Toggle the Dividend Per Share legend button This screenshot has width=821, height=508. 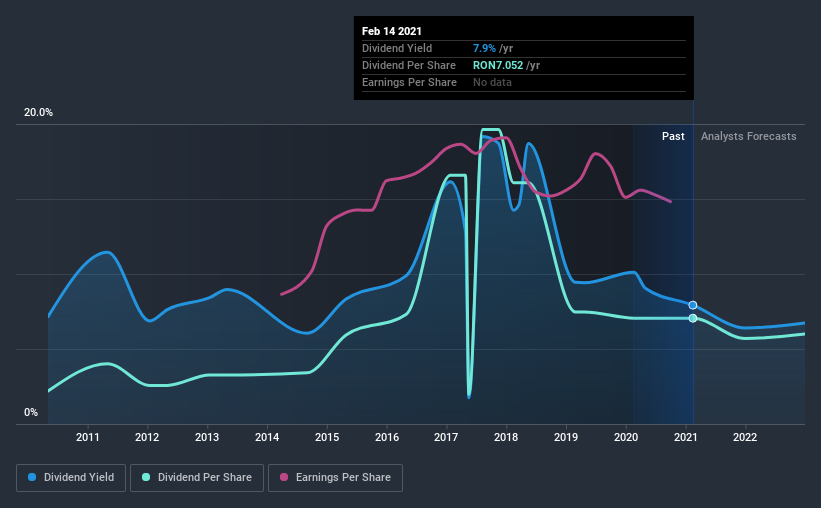pyautogui.click(x=197, y=478)
